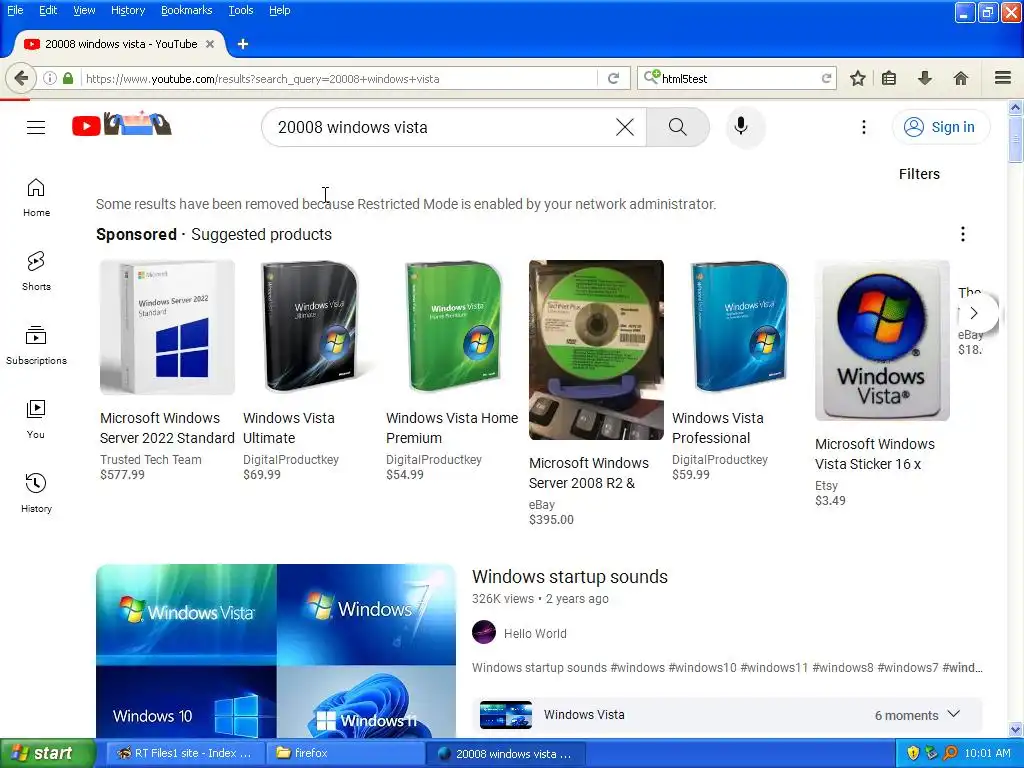
Task: Click the Sign in button
Action: 940,127
